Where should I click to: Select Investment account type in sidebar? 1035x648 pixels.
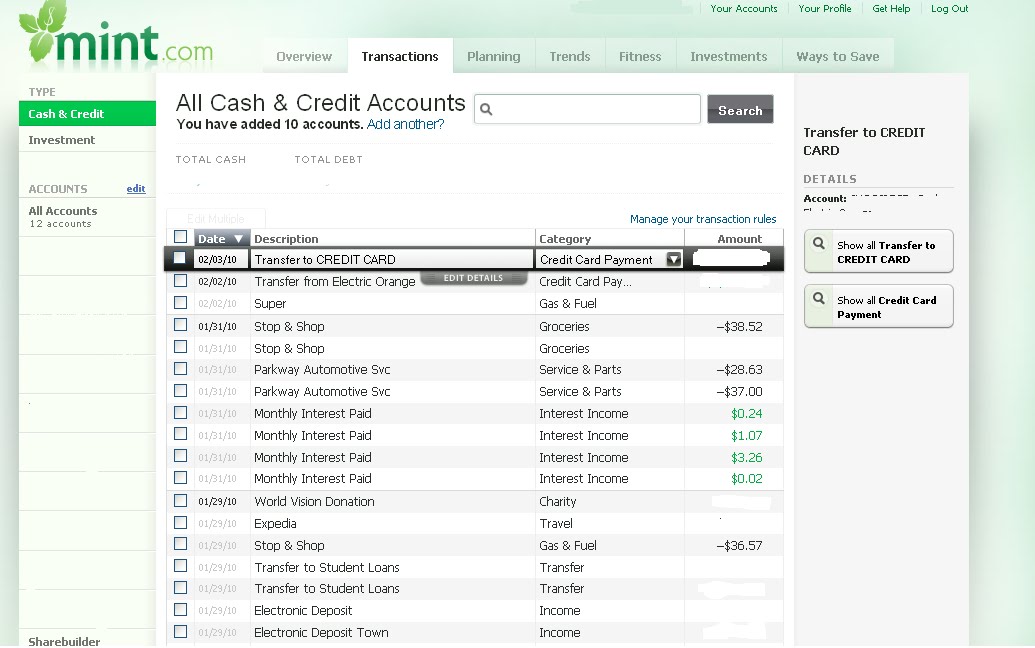pyautogui.click(x=87, y=140)
